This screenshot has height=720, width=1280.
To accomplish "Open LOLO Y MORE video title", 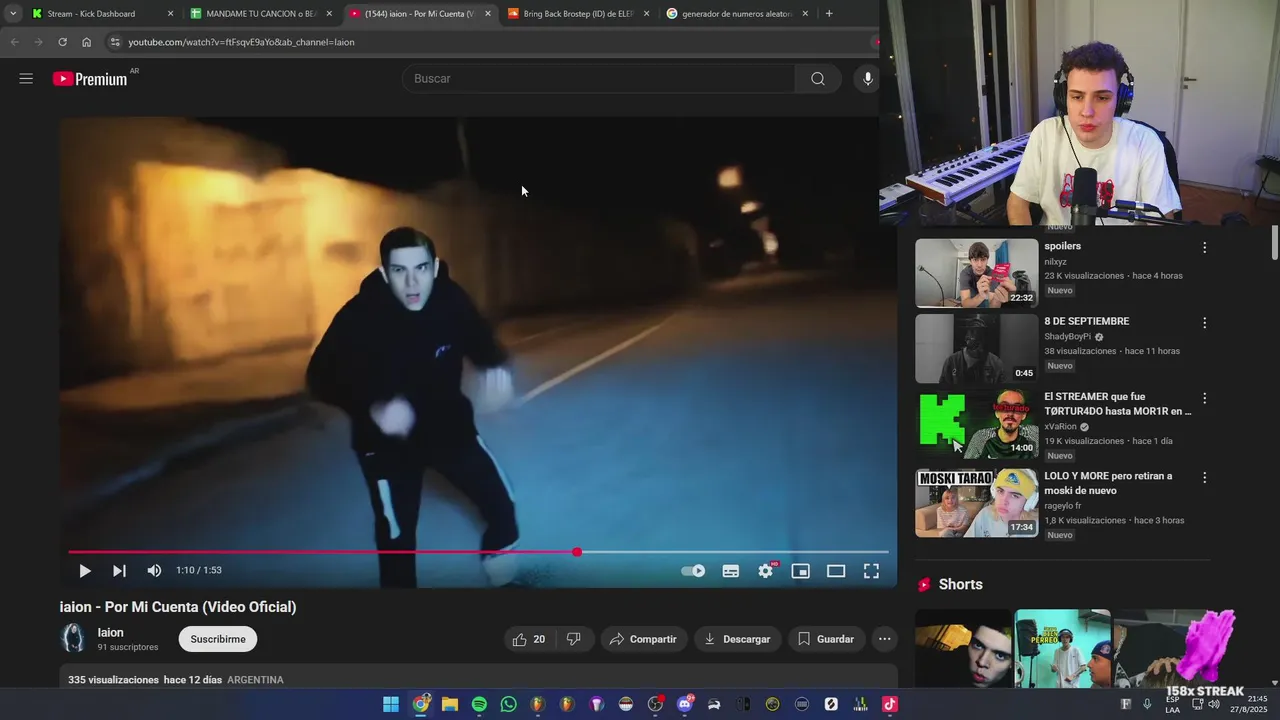I will click(1108, 483).
